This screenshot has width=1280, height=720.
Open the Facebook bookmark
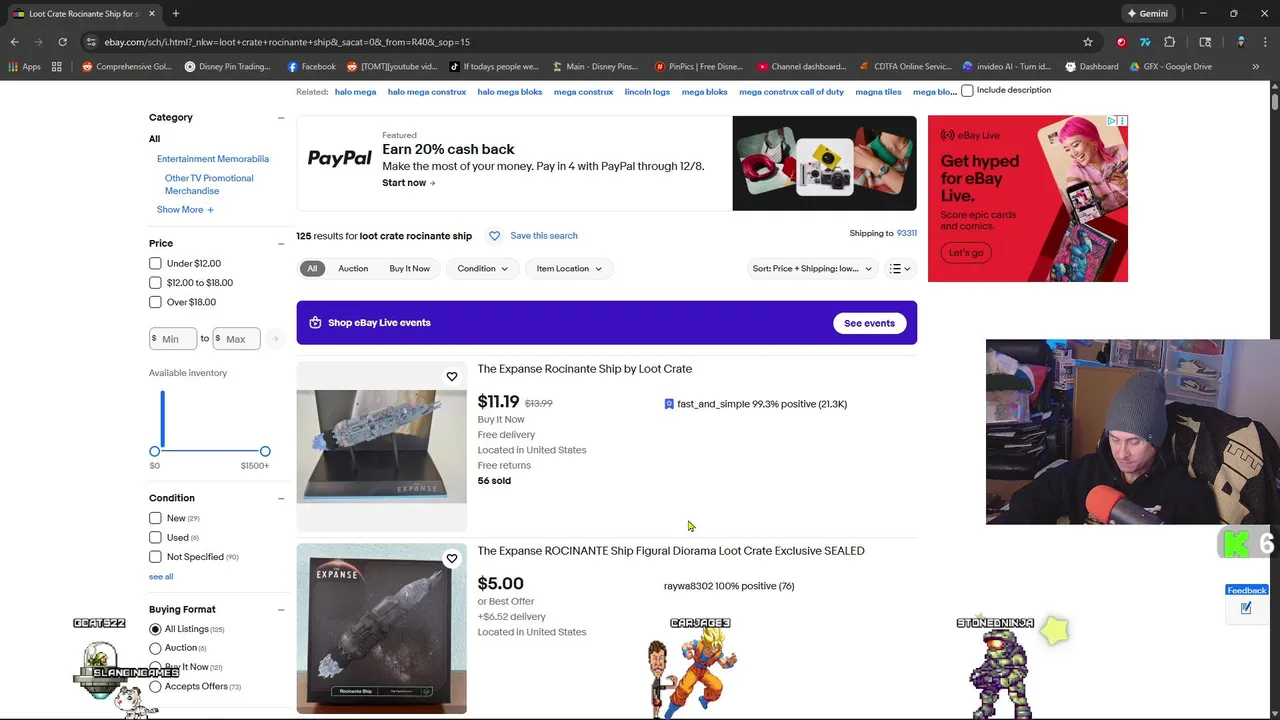311,67
